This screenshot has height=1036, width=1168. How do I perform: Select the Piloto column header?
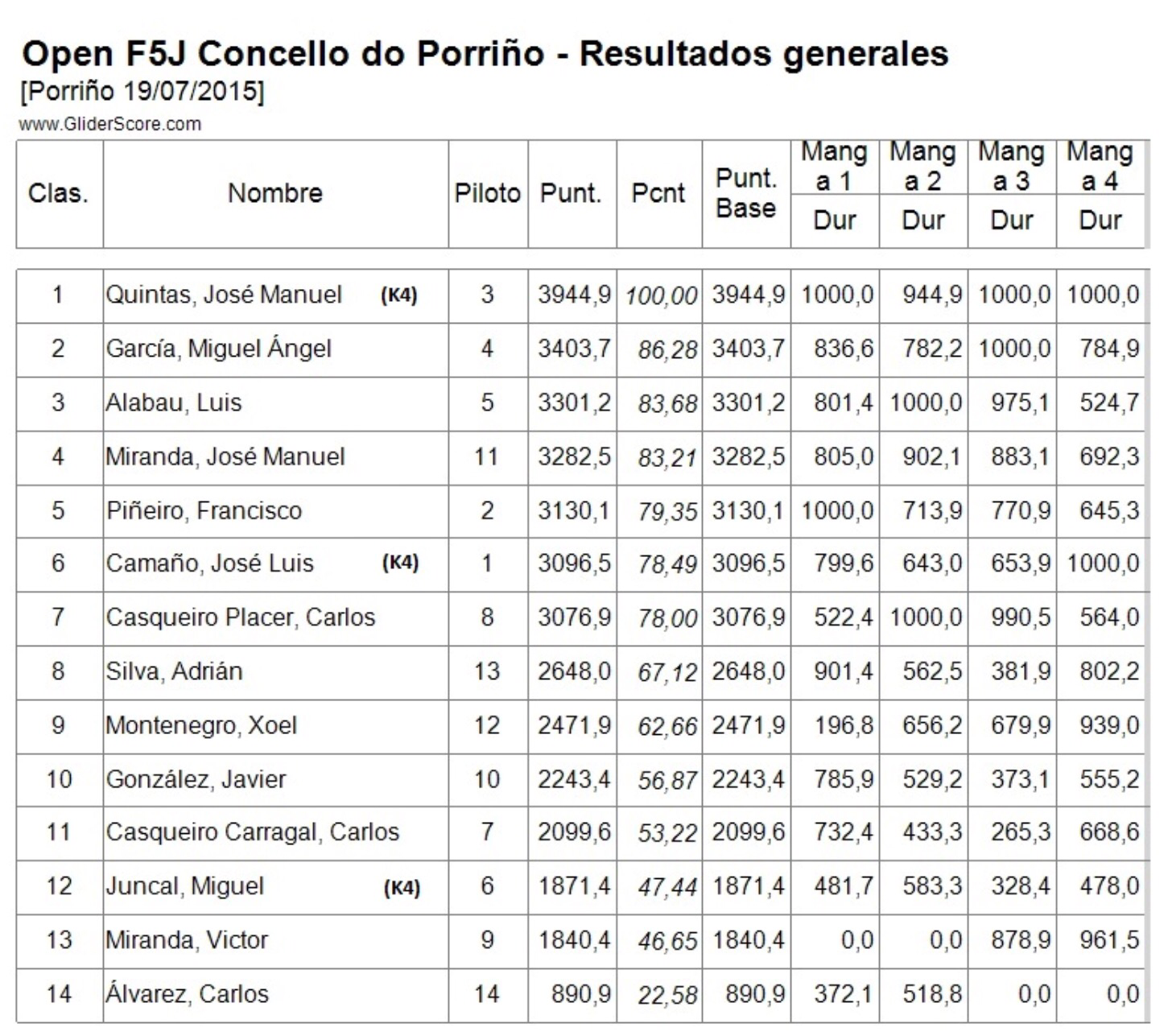click(487, 193)
